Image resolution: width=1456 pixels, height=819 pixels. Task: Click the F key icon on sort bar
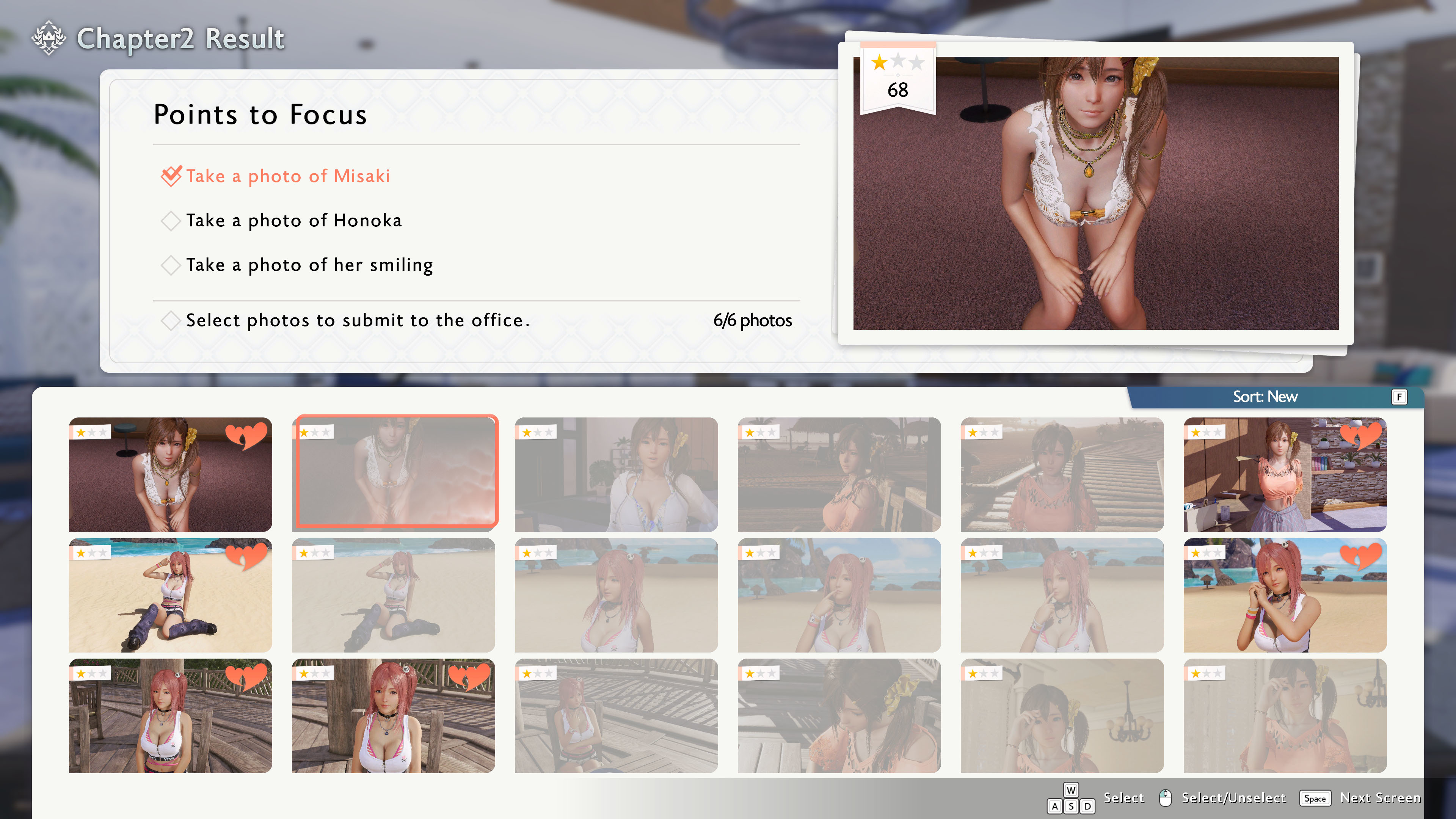point(1399,397)
